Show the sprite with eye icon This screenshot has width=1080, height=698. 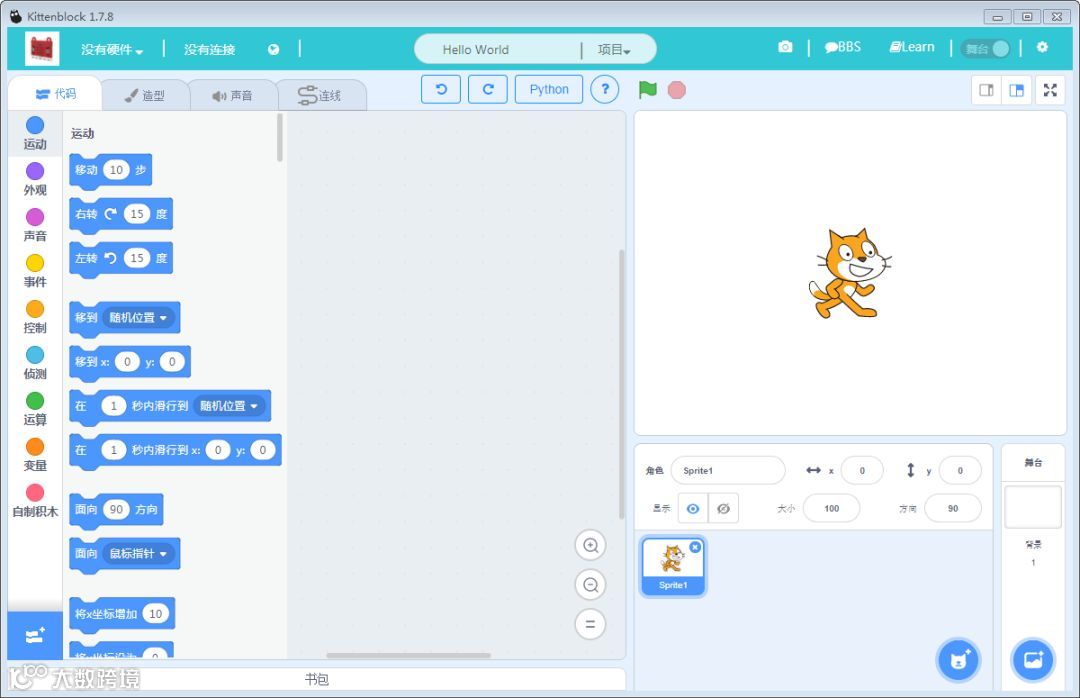point(693,509)
